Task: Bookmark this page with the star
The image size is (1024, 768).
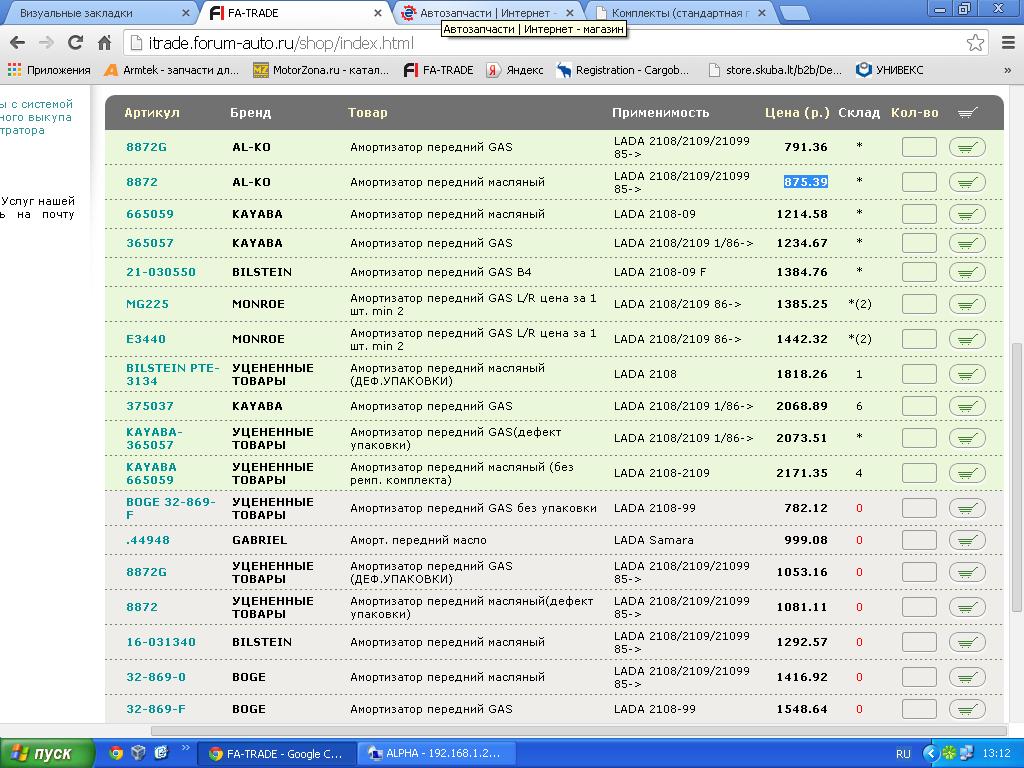Action: click(975, 43)
